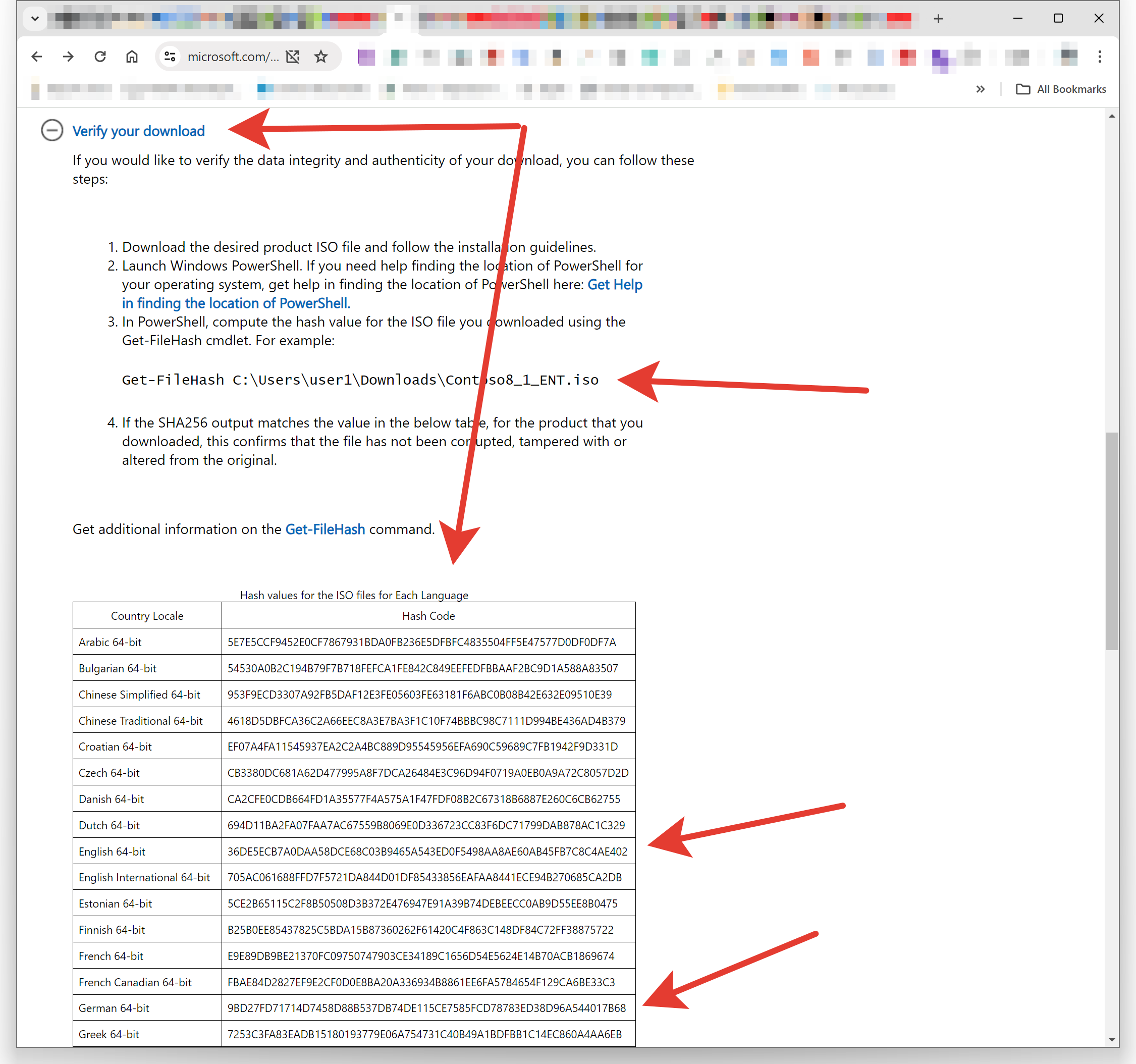Open the All Bookmarks folder
The image size is (1136, 1064).
[x=1061, y=89]
